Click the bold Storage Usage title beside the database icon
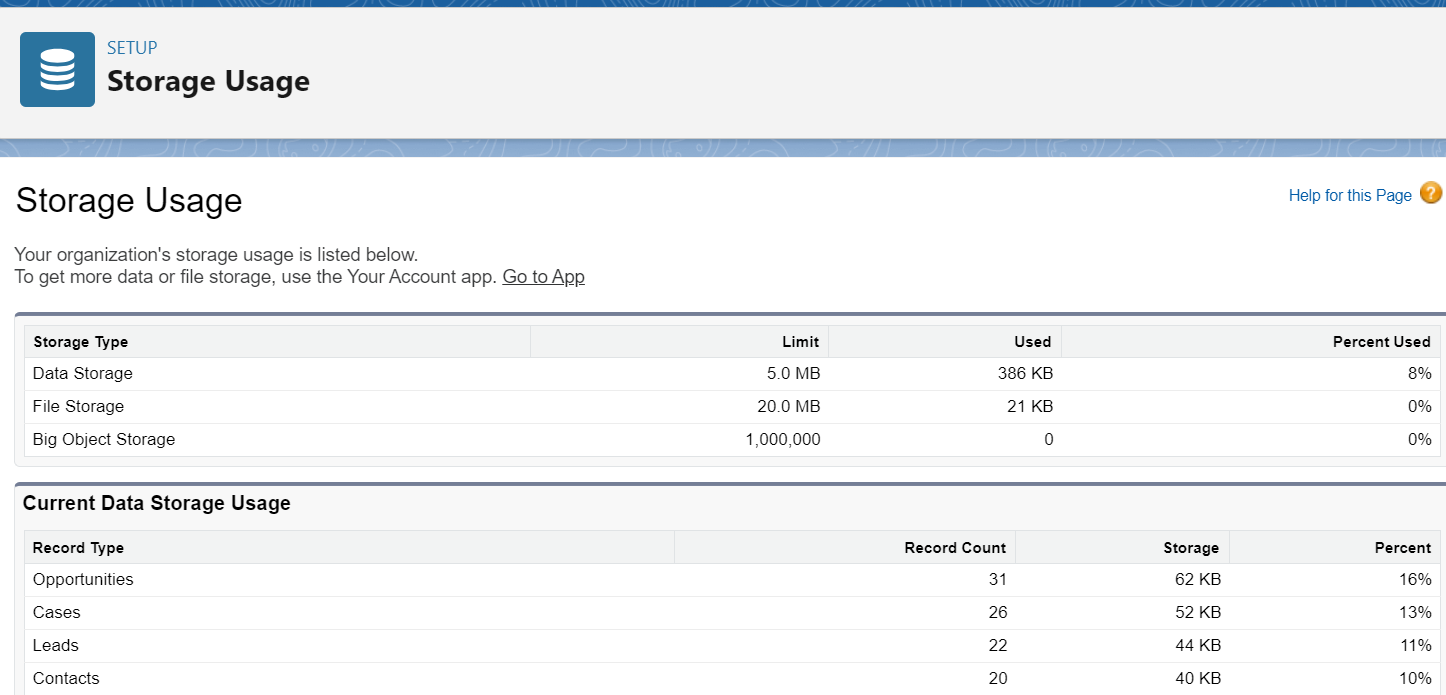 click(208, 81)
